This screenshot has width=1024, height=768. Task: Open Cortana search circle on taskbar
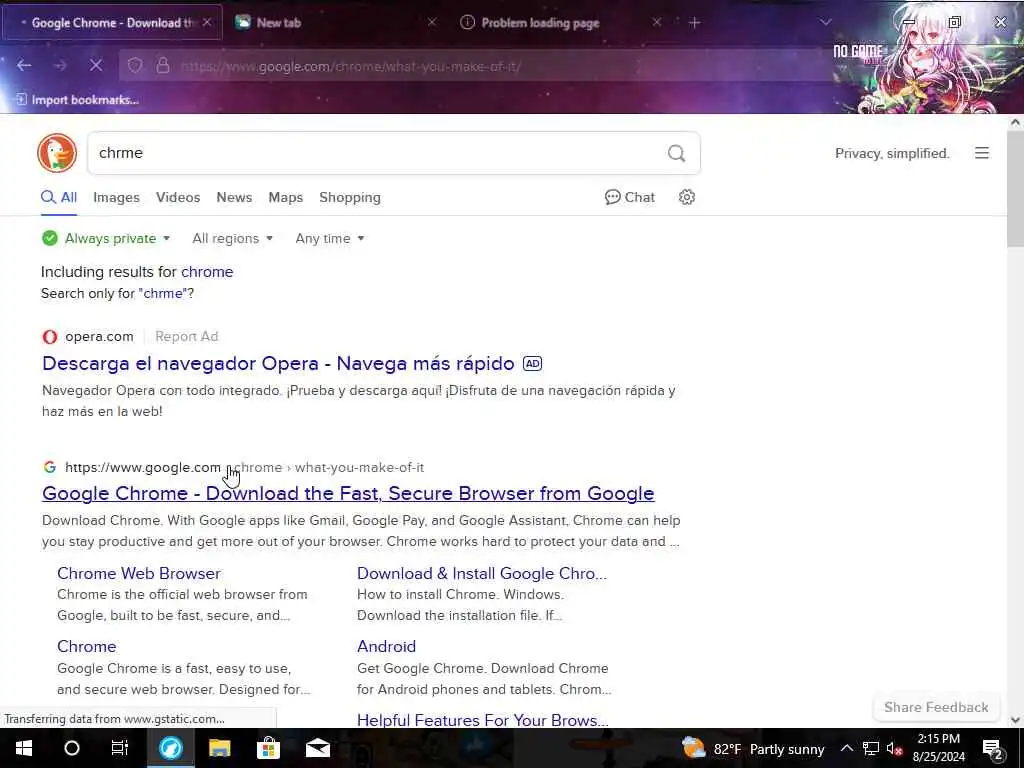coord(72,748)
